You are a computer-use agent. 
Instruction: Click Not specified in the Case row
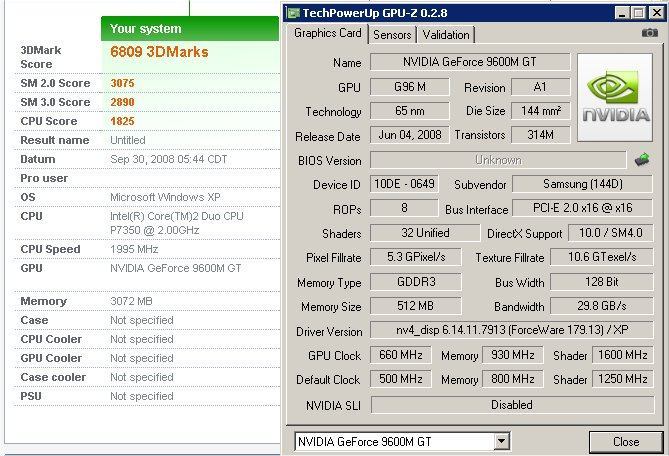(x=142, y=320)
